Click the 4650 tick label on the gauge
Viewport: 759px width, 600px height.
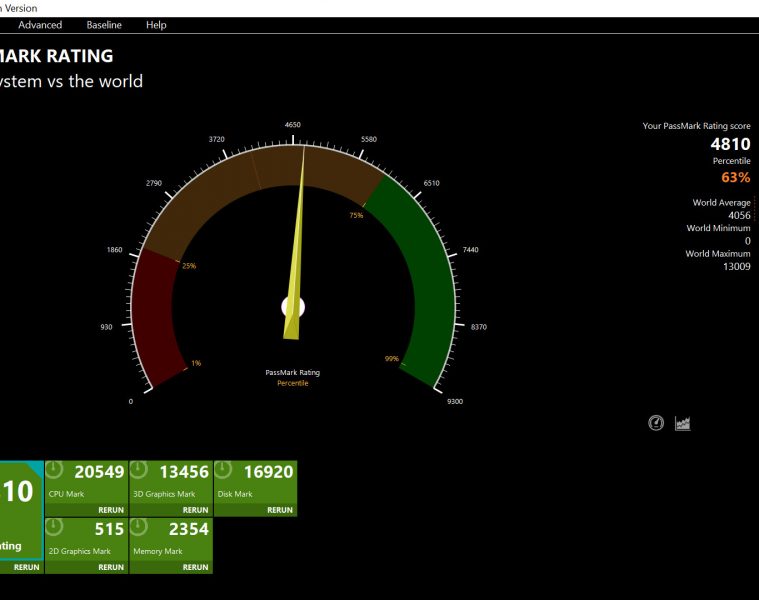coord(292,124)
